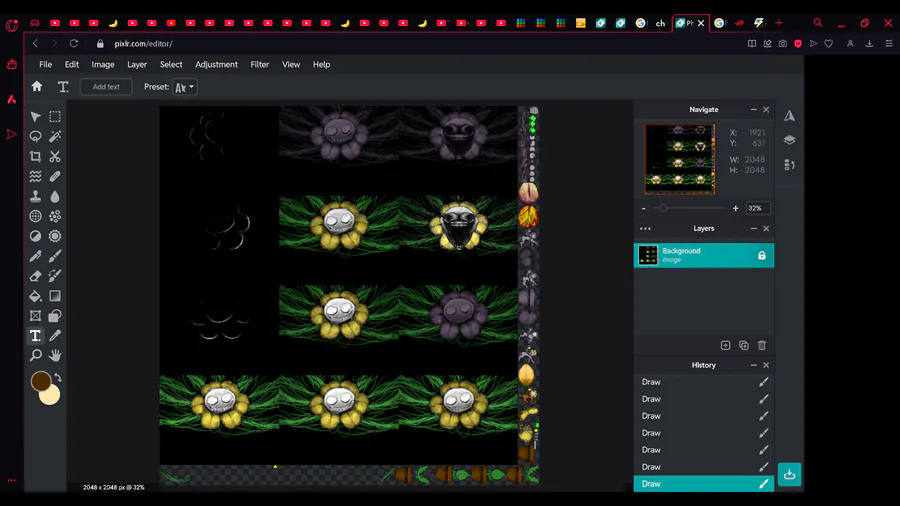Close the Navigate panel
The image size is (900, 506).
(x=766, y=110)
